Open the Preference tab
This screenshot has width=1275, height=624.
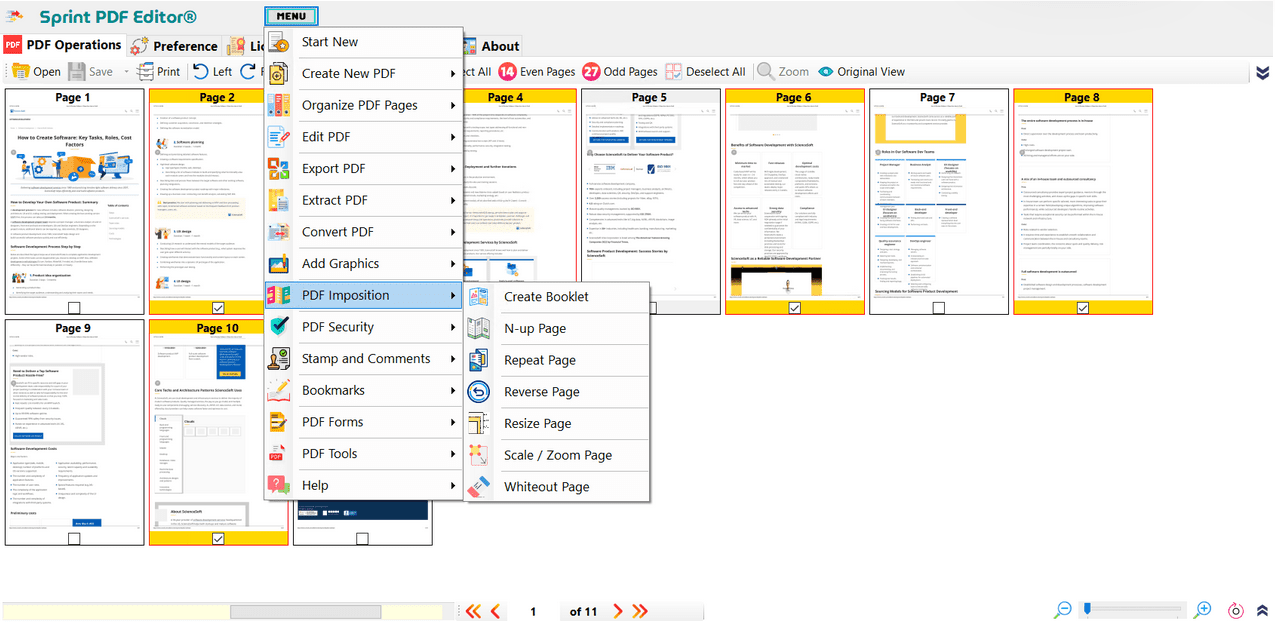click(173, 45)
